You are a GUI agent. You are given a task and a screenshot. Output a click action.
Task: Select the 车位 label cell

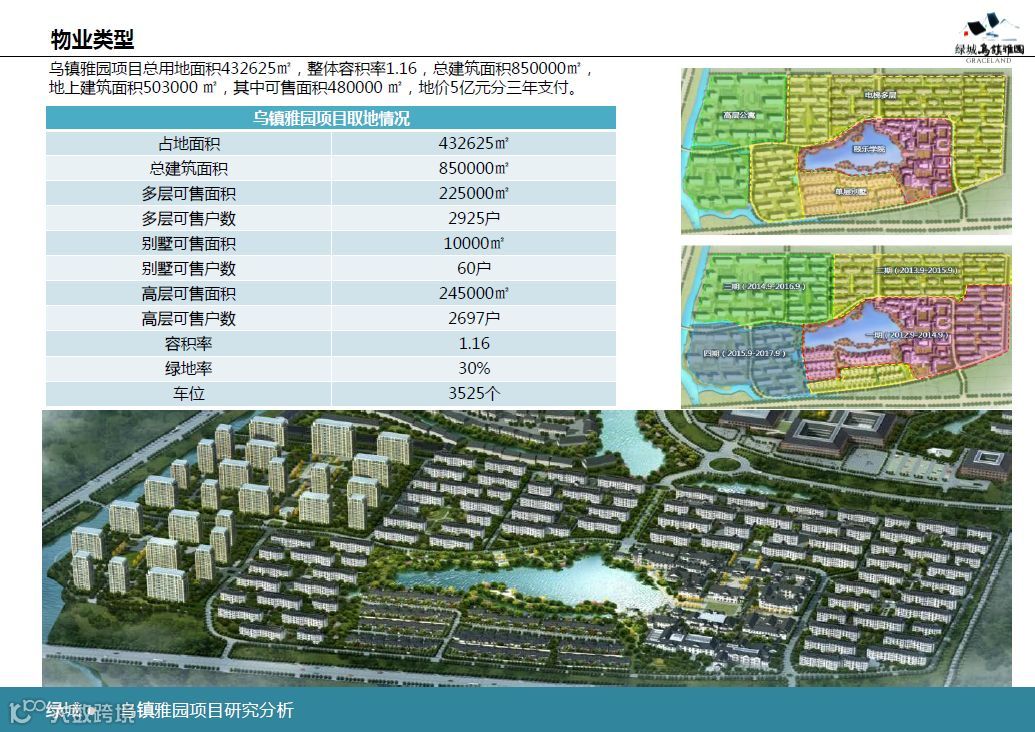(189, 394)
